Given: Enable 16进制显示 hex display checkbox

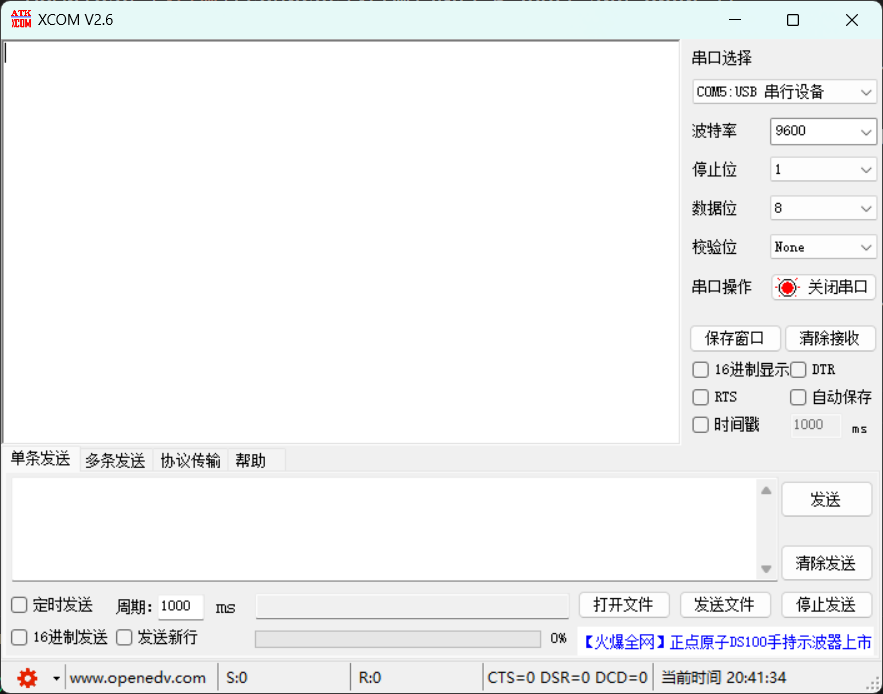Looking at the screenshot, I should [700, 370].
